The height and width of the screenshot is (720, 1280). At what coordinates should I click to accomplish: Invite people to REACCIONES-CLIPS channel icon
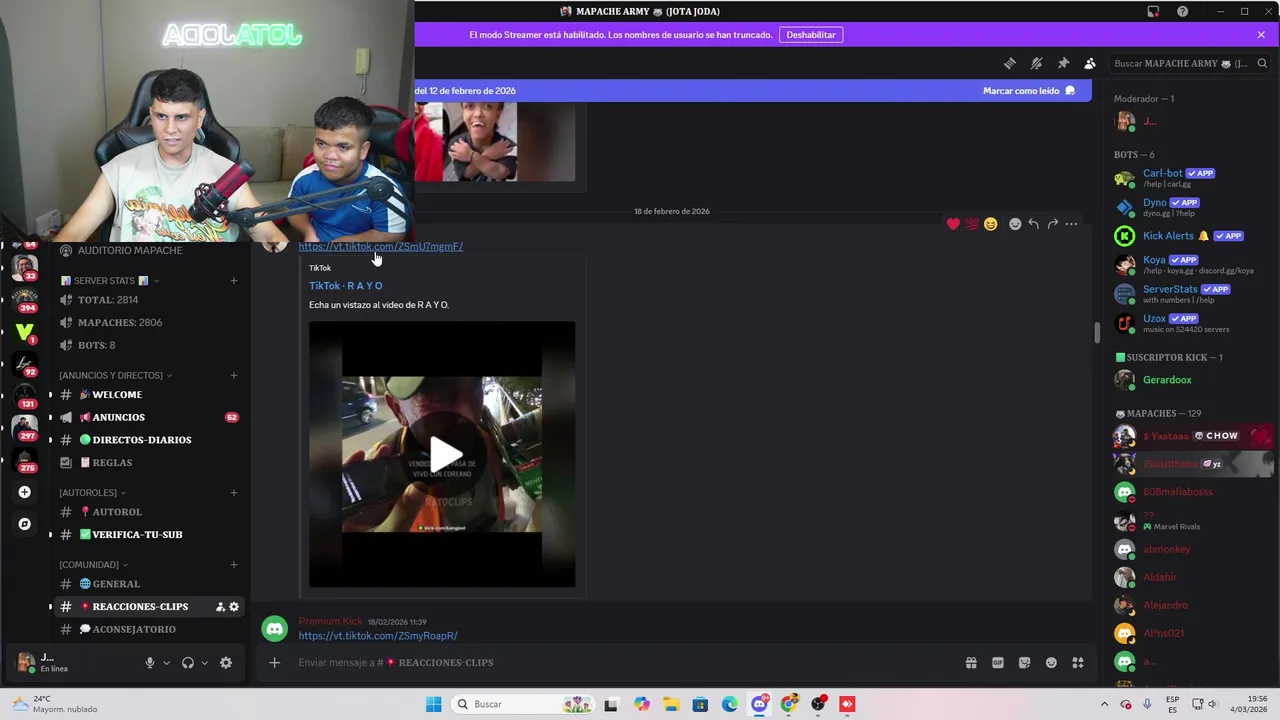pos(220,607)
